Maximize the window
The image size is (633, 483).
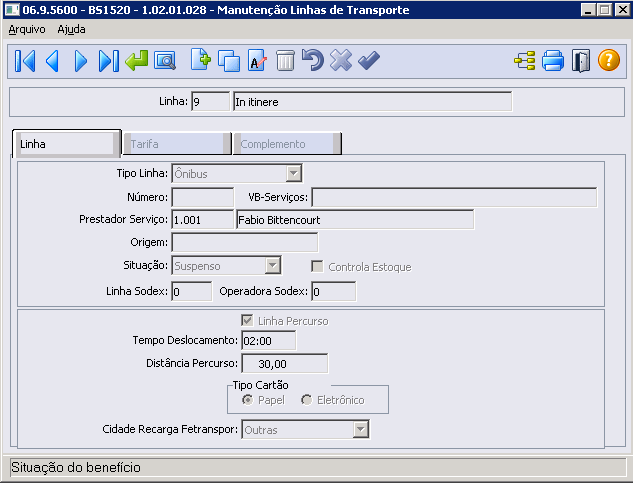[604, 10]
